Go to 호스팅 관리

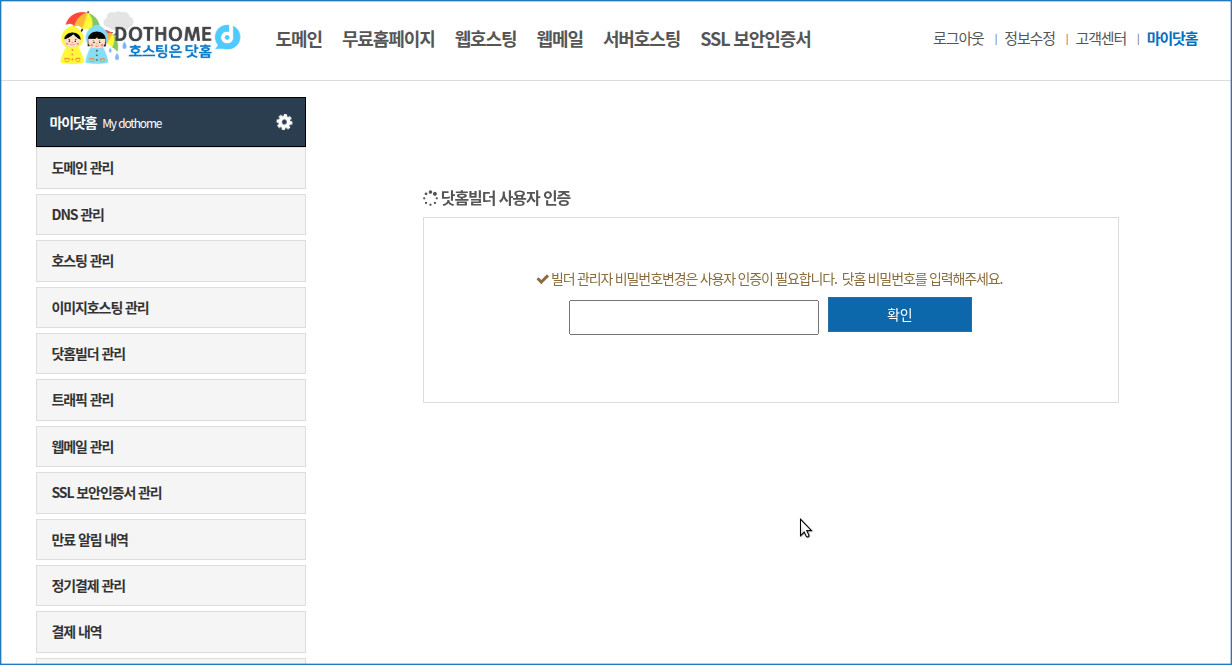[x=171, y=261]
